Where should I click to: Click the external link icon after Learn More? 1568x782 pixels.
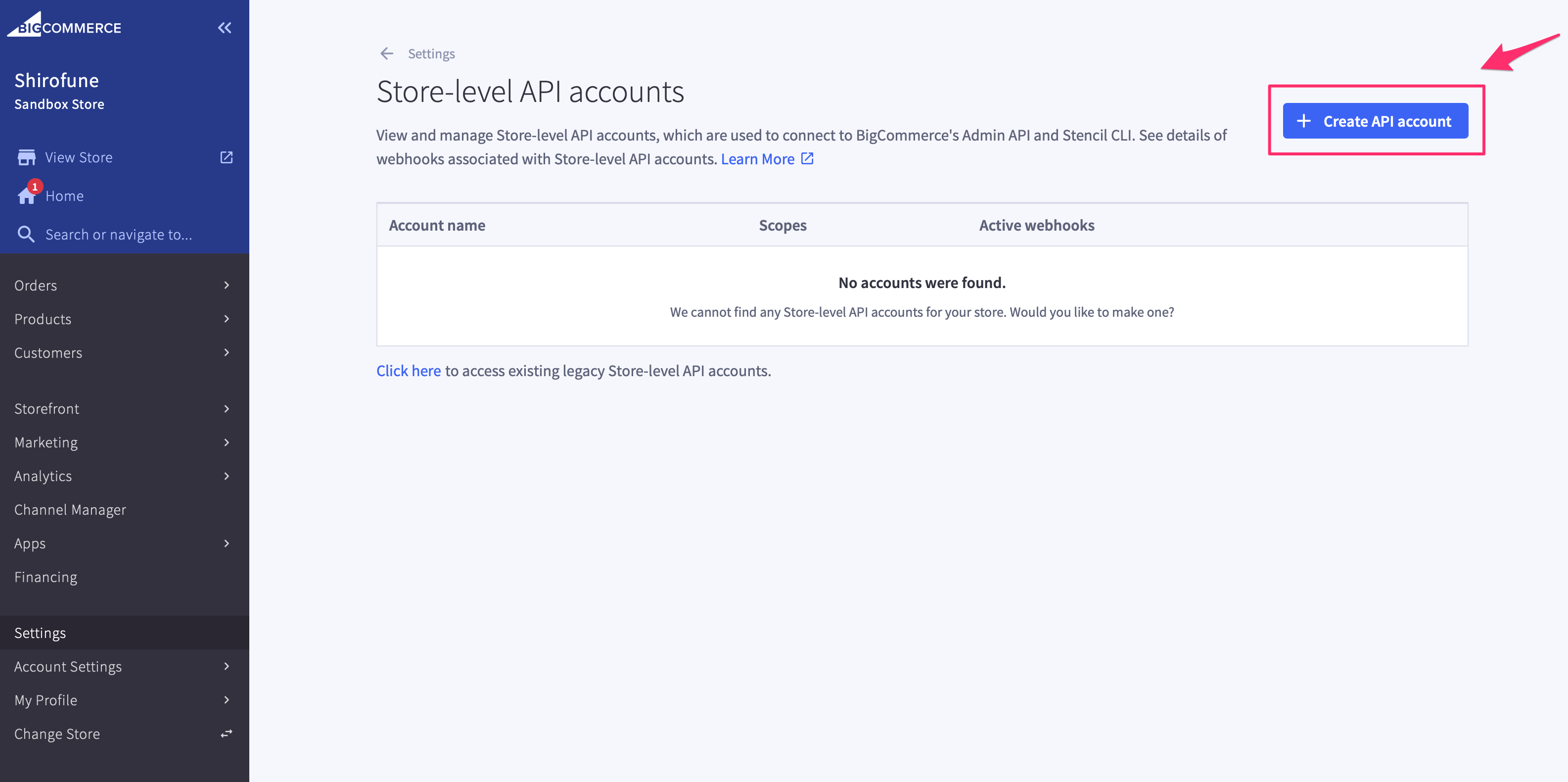pos(807,158)
